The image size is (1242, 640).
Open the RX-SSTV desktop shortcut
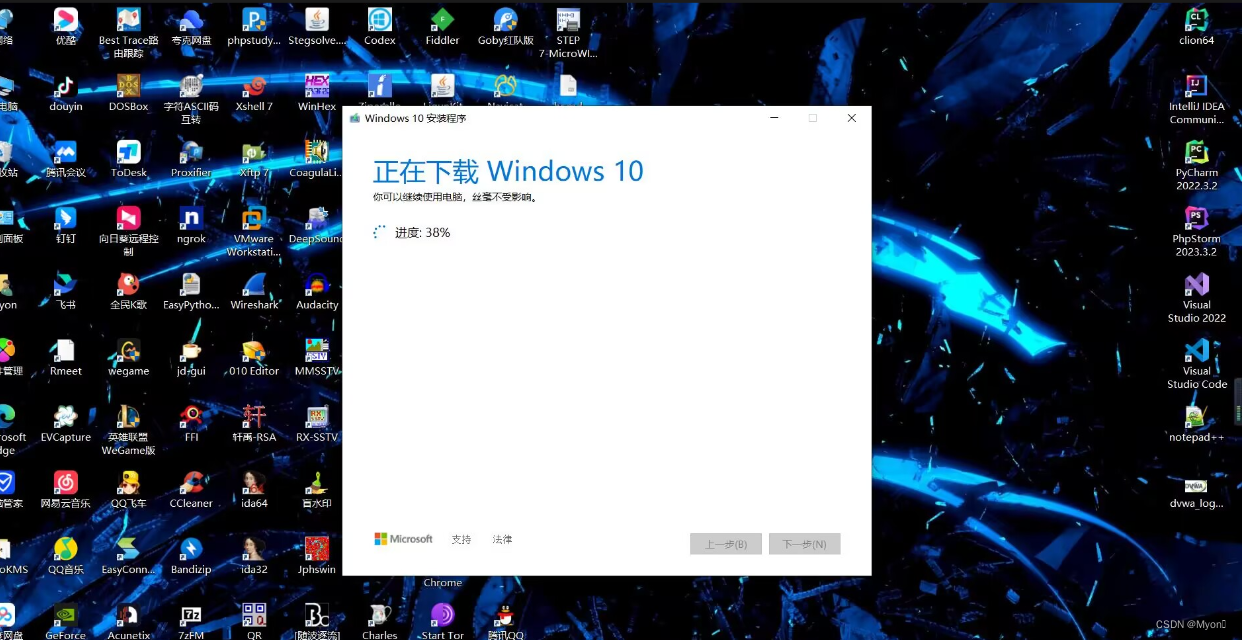[x=317, y=423]
